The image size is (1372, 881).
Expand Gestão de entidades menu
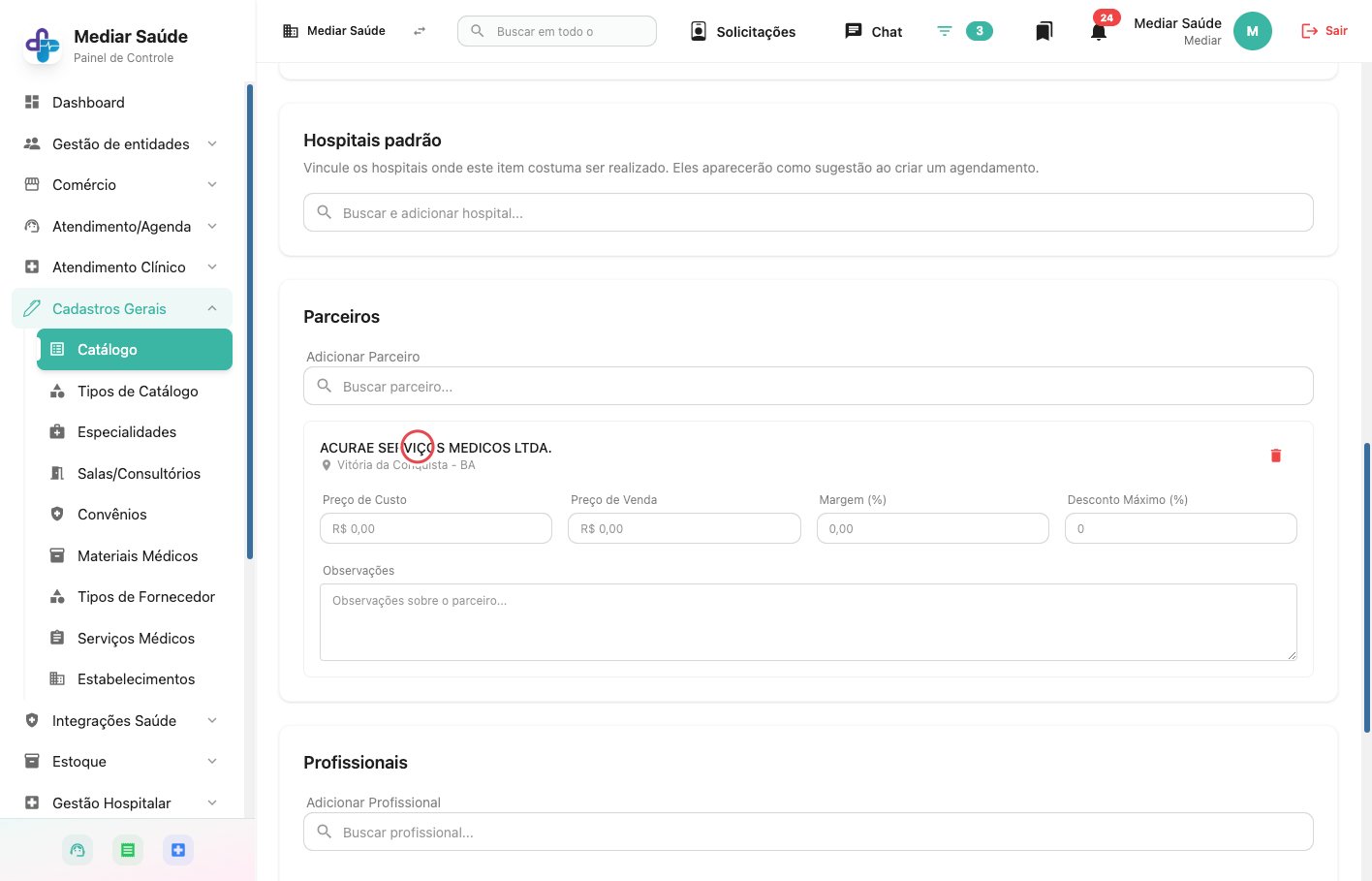[x=122, y=143]
